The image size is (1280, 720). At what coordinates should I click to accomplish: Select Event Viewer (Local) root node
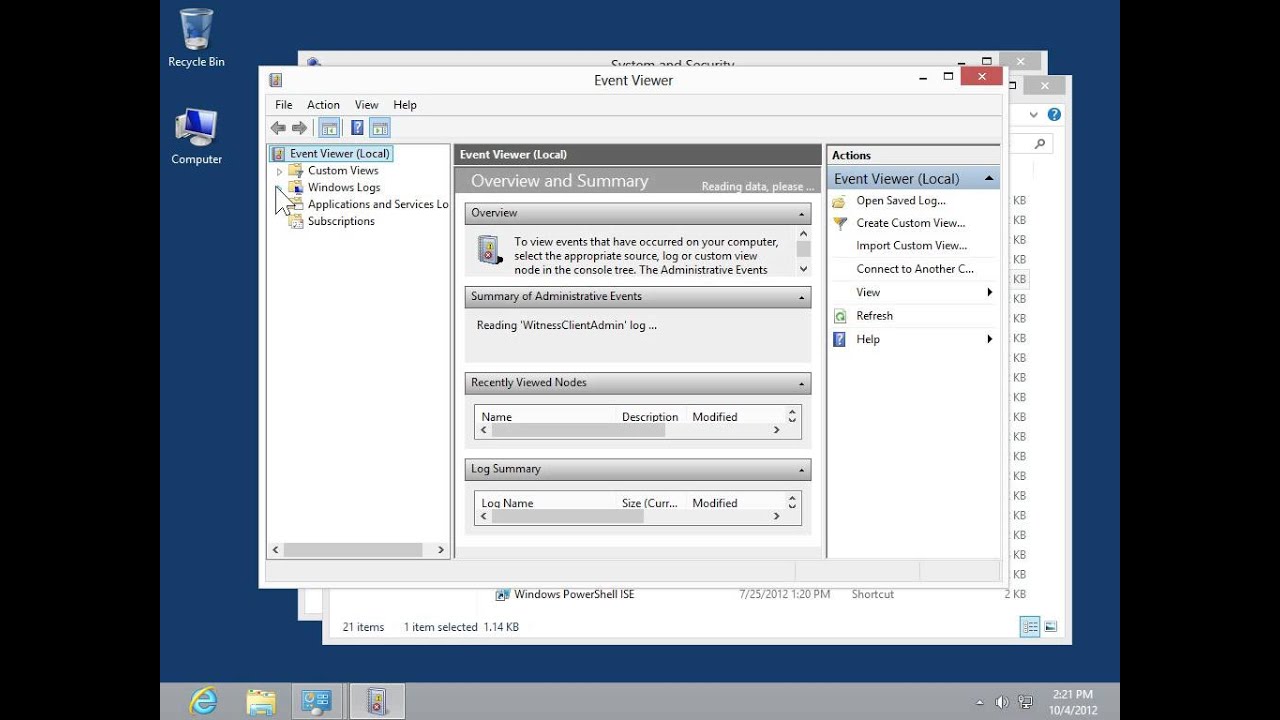coord(340,154)
